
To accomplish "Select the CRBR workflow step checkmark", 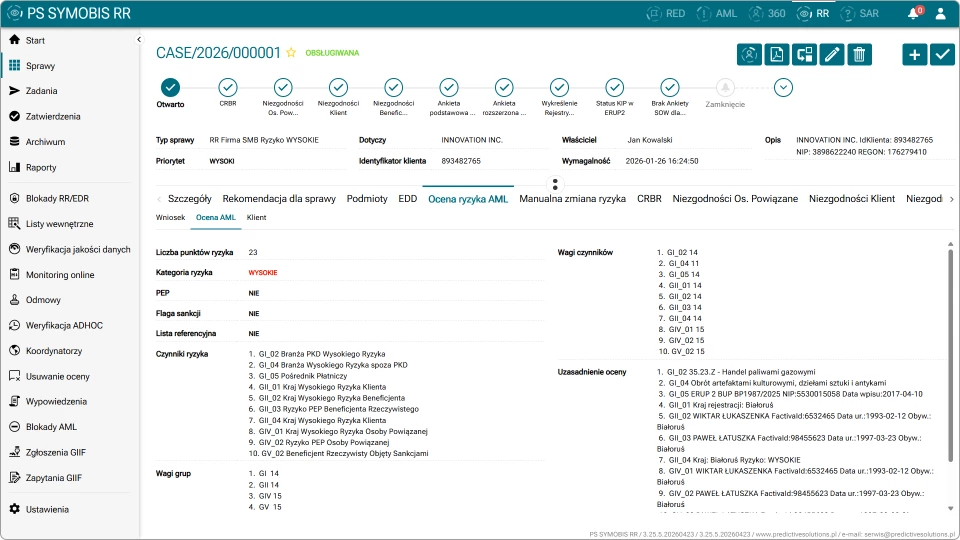I will tap(228, 88).
